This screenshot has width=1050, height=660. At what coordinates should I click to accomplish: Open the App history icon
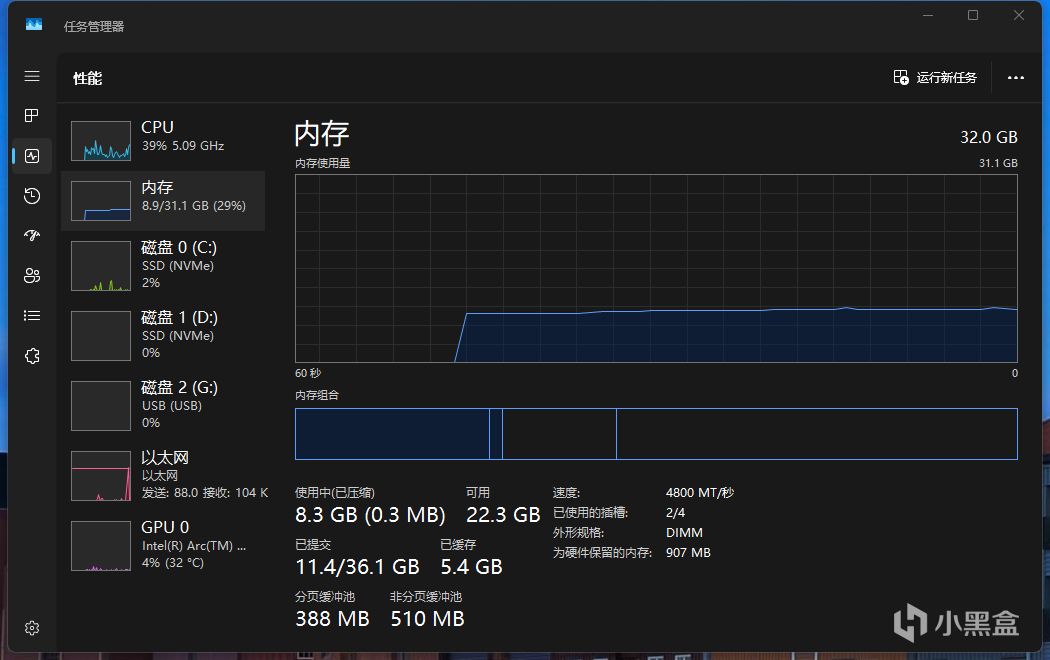pos(31,195)
